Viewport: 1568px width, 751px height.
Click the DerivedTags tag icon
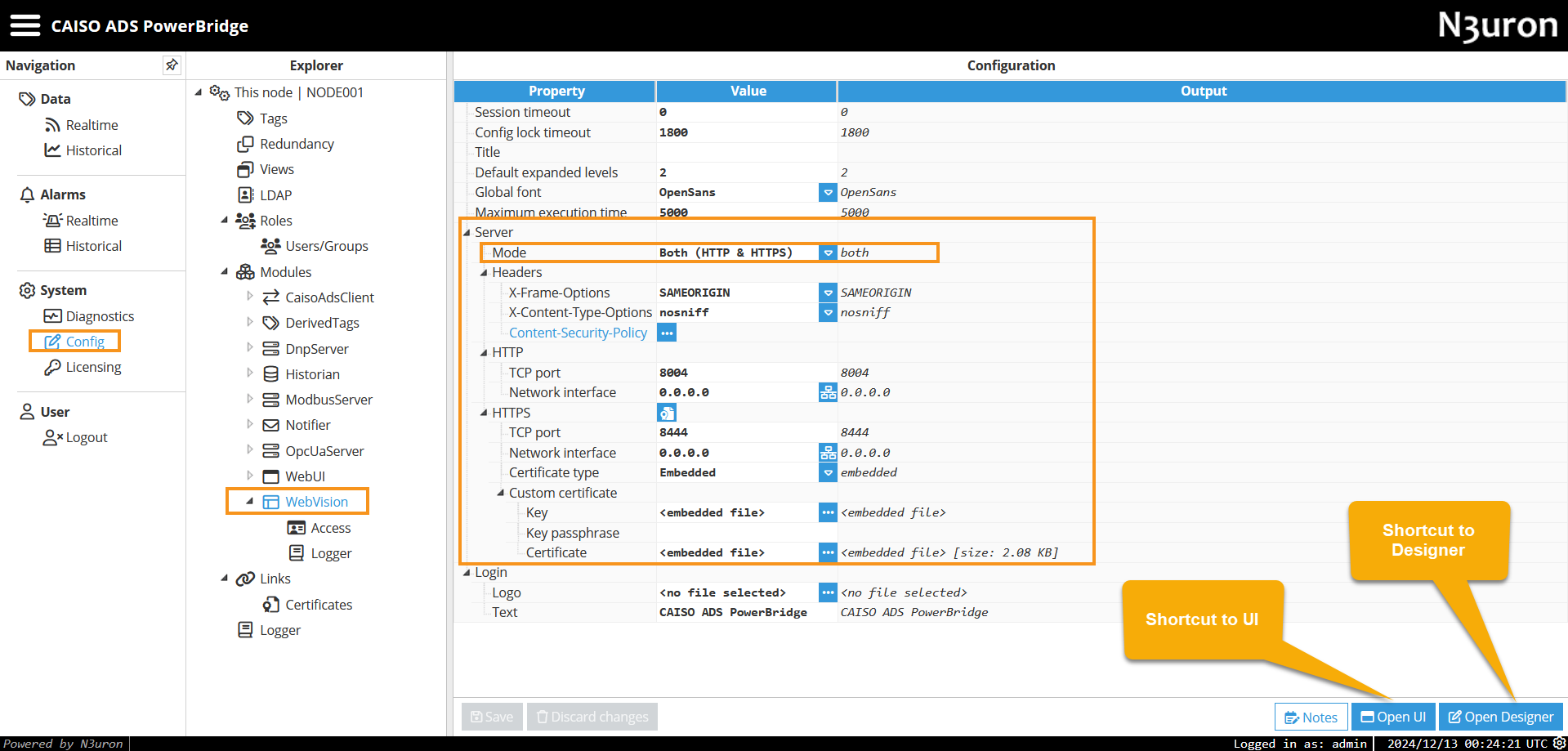coord(271,323)
